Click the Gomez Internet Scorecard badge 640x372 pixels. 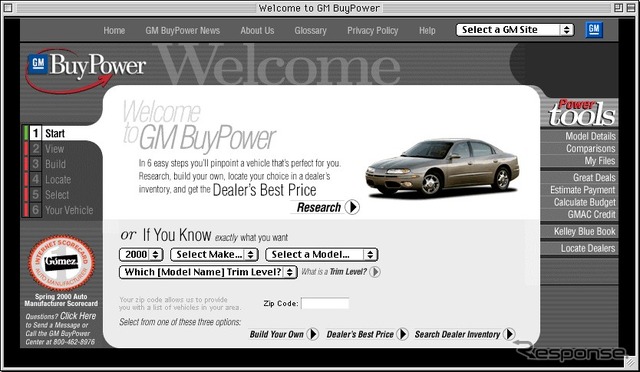[x=62, y=263]
